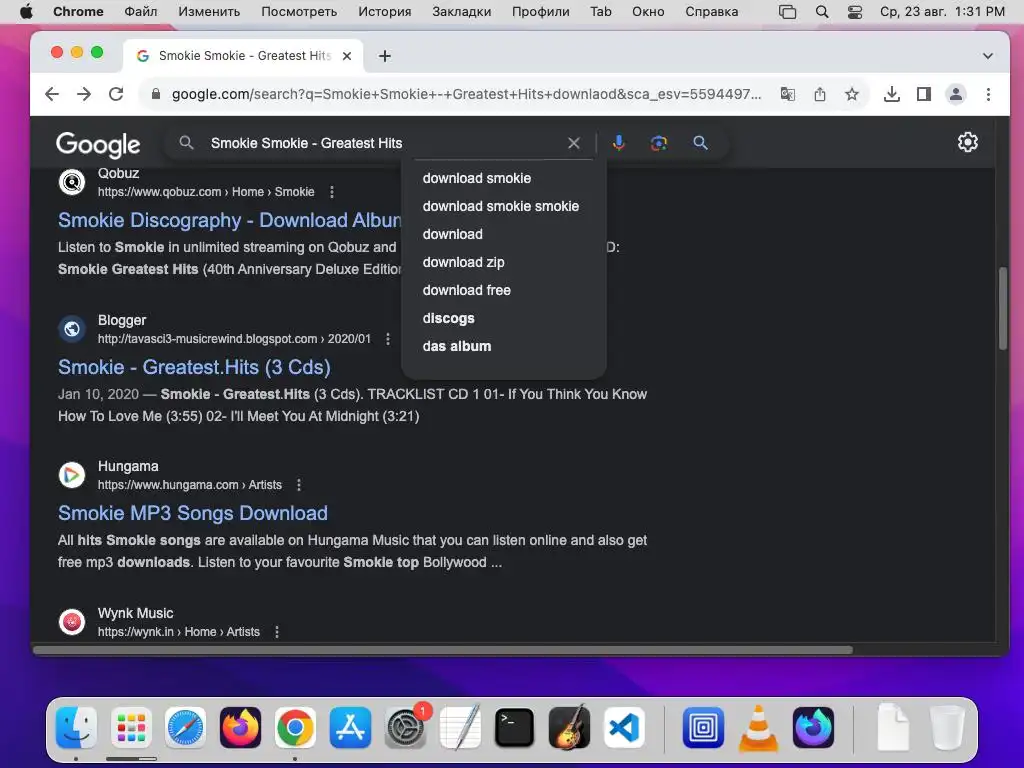
Task: Open macOS Control Center in menu bar
Action: (x=854, y=12)
